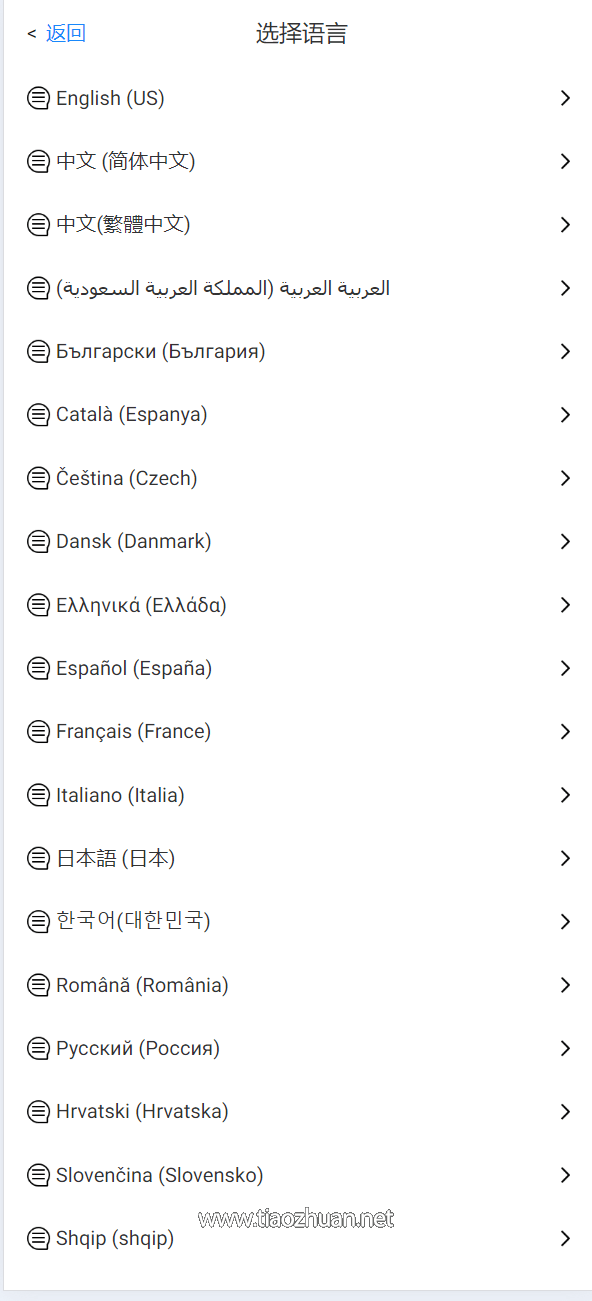Screen dimensions: 592x1301
Task: Click the speech-bubble icon beside English (US)
Action: tap(38, 98)
